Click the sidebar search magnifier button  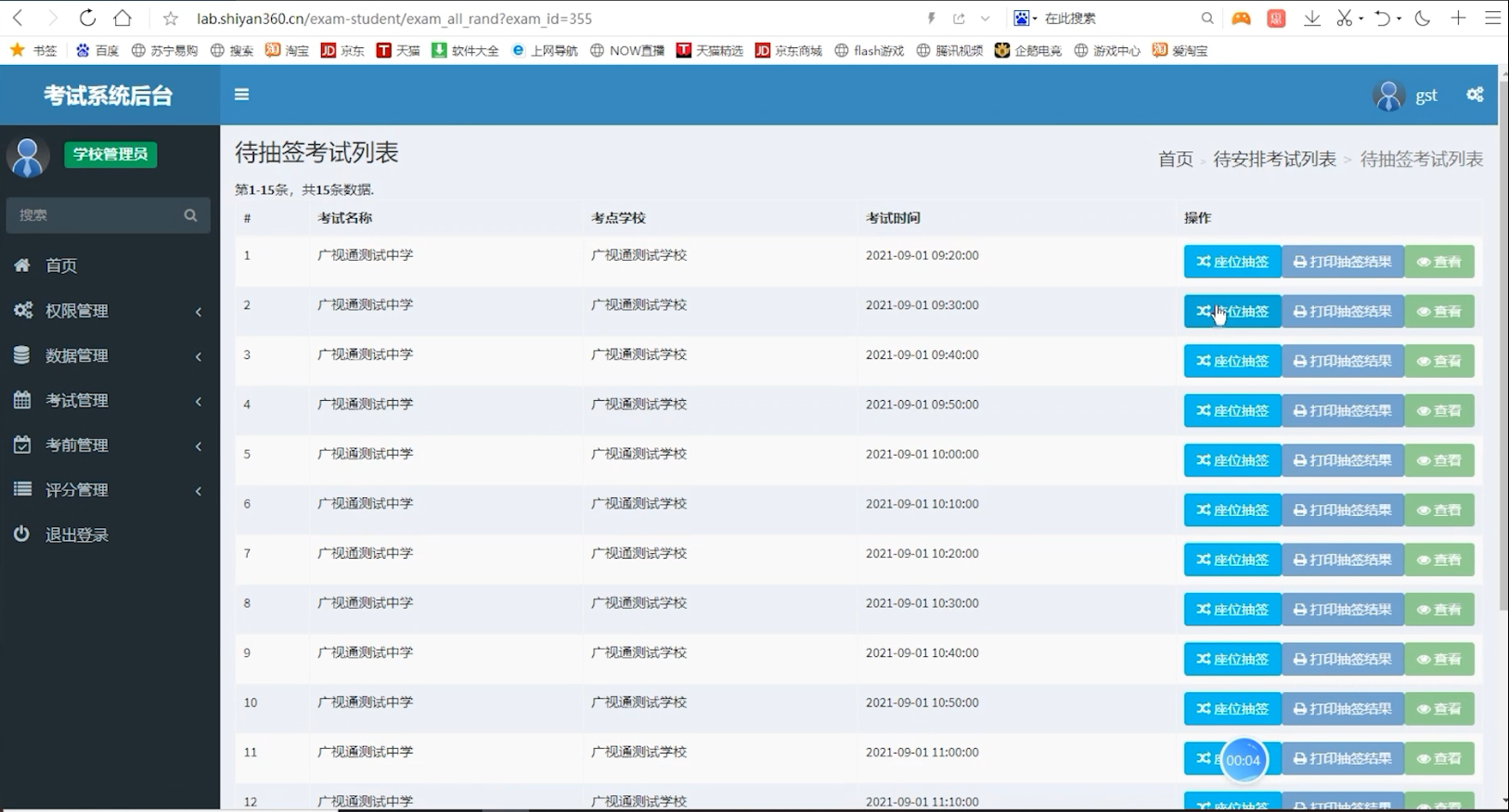click(190, 215)
